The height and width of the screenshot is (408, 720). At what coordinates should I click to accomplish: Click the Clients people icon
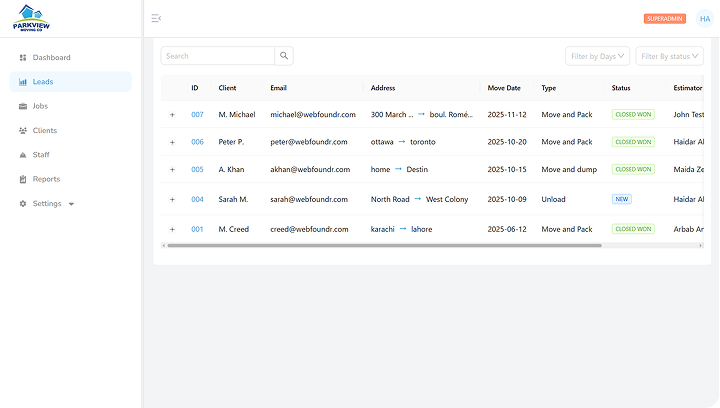[x=23, y=131]
